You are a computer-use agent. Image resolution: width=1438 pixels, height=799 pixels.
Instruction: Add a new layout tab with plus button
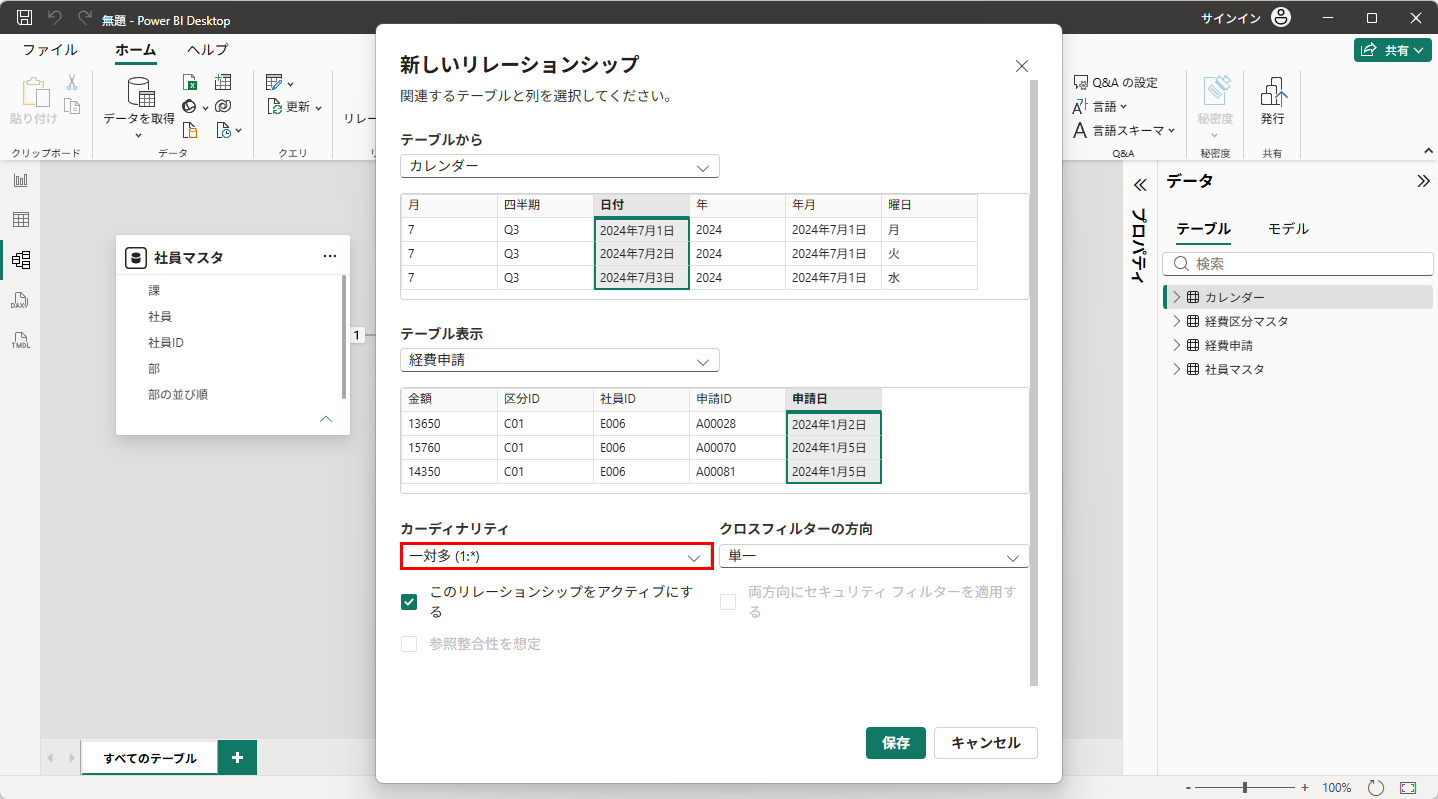tap(237, 758)
